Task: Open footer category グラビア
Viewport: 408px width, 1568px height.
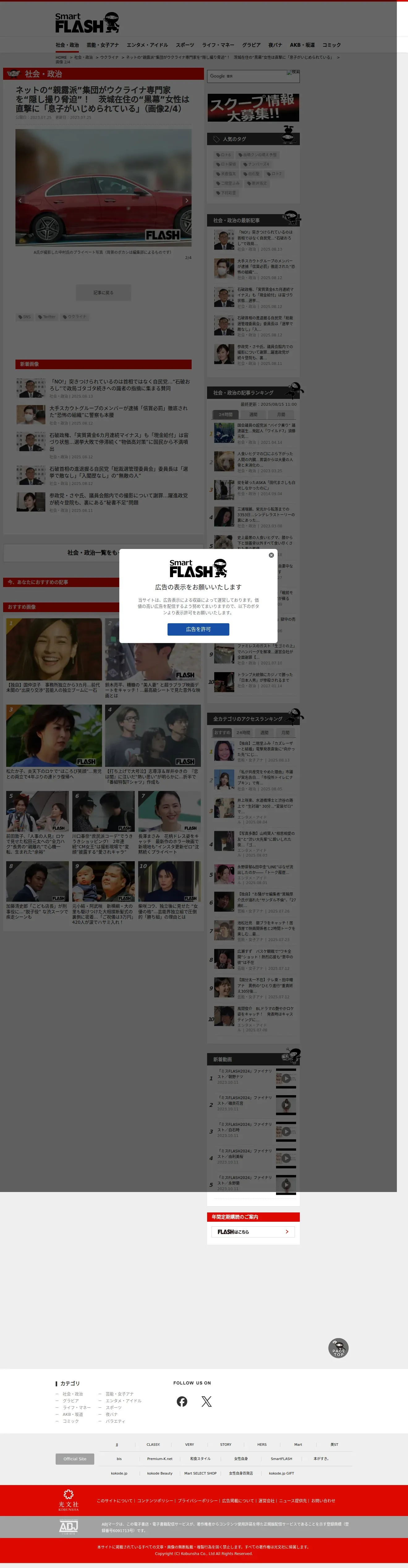Action: coord(70,1401)
